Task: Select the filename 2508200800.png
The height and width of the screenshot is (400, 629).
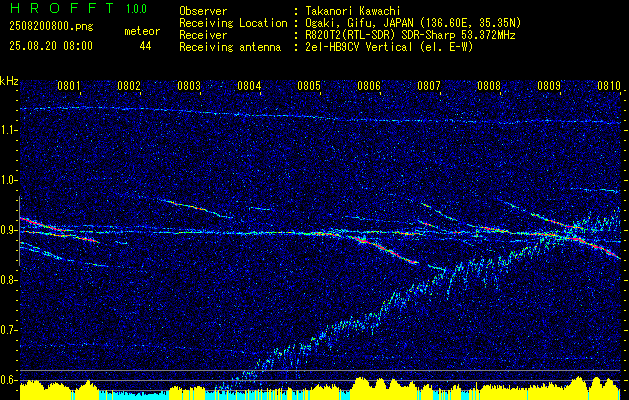Action: pyautogui.click(x=51, y=26)
